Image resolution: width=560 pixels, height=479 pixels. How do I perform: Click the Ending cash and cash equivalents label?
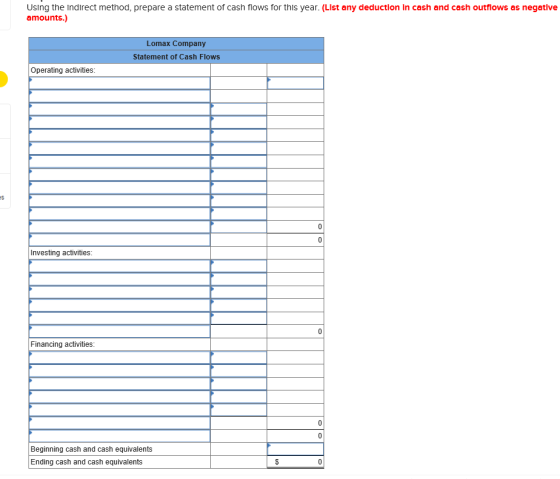[86, 462]
